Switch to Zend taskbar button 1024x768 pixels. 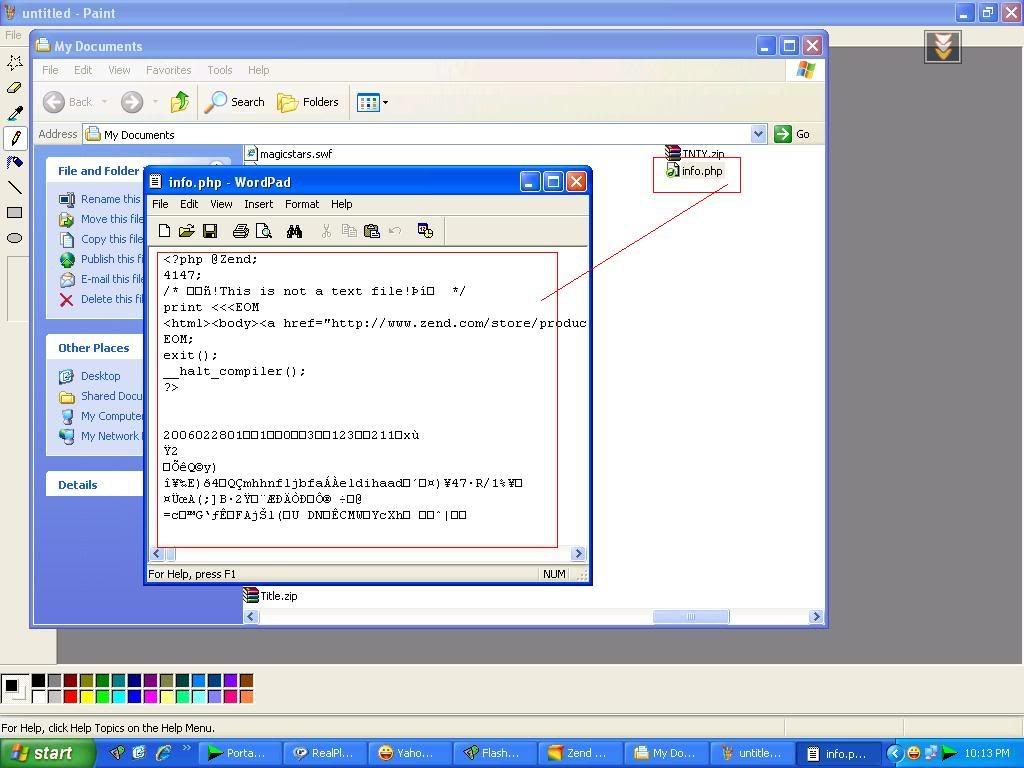click(581, 754)
